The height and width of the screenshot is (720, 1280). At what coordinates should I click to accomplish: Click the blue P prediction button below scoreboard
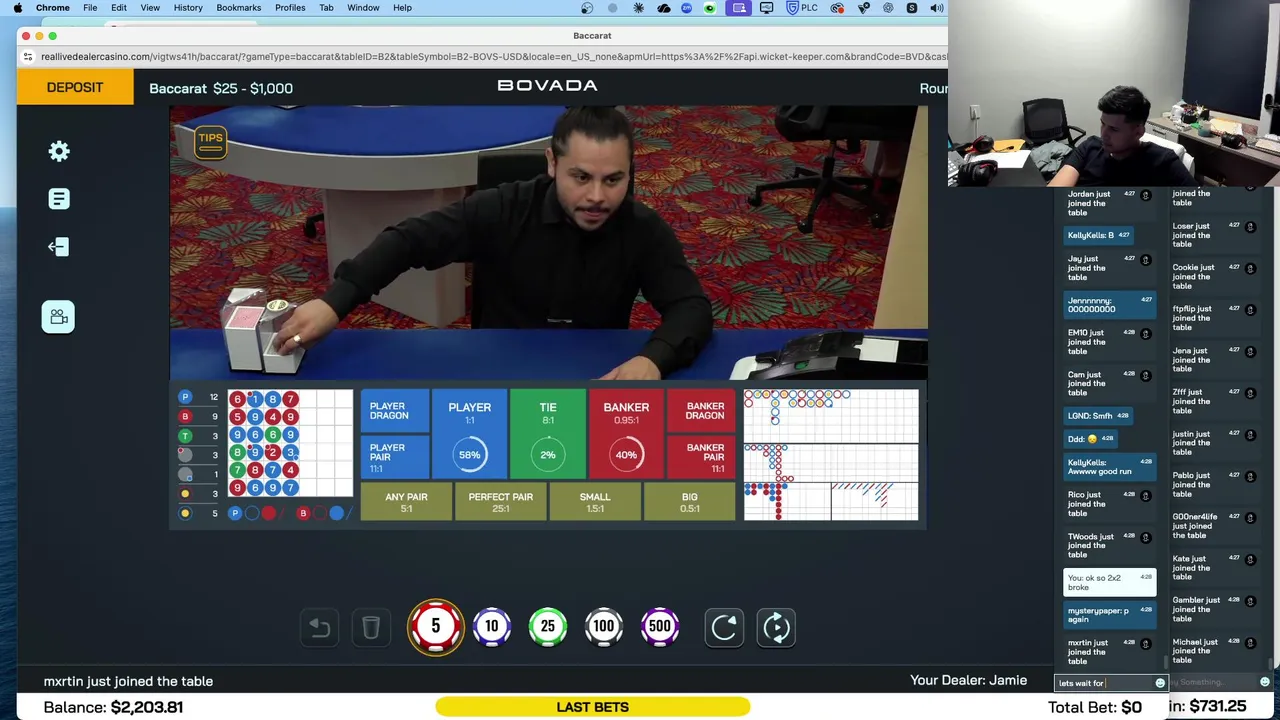tap(235, 513)
